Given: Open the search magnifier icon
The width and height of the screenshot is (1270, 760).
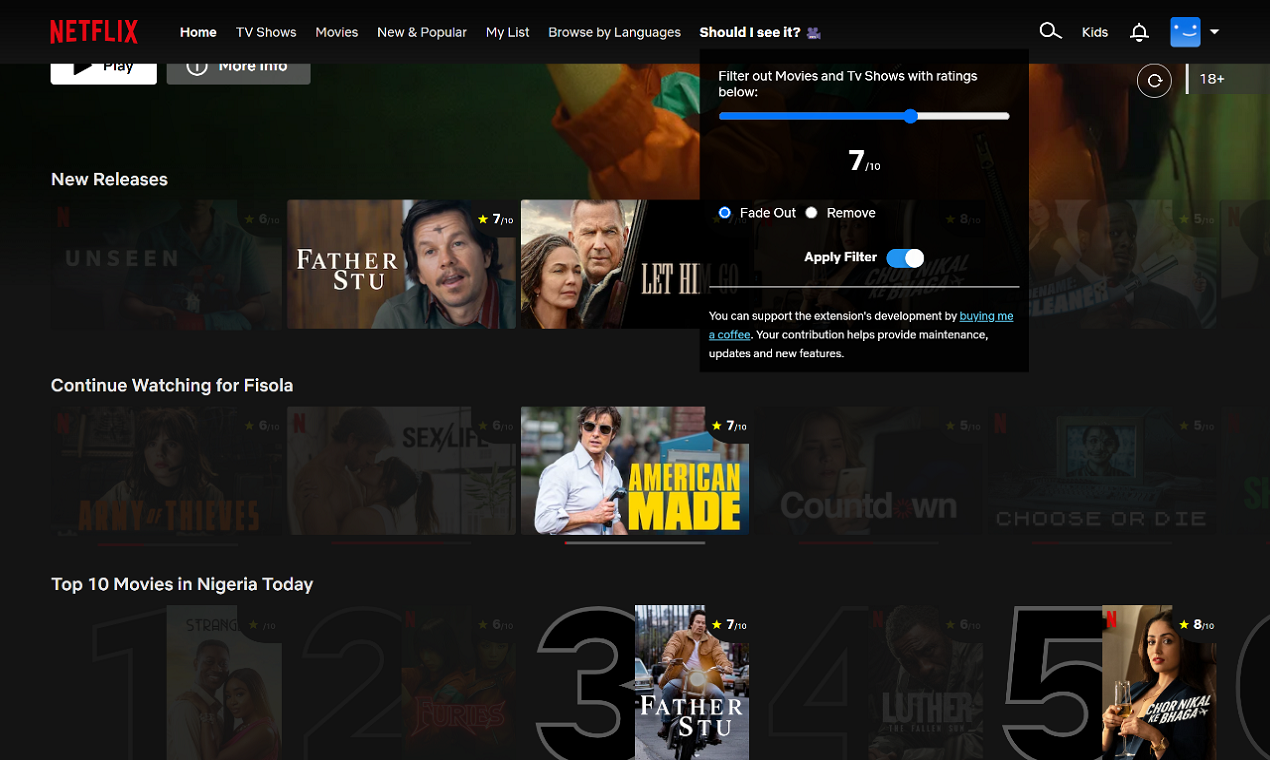Looking at the screenshot, I should (x=1049, y=32).
